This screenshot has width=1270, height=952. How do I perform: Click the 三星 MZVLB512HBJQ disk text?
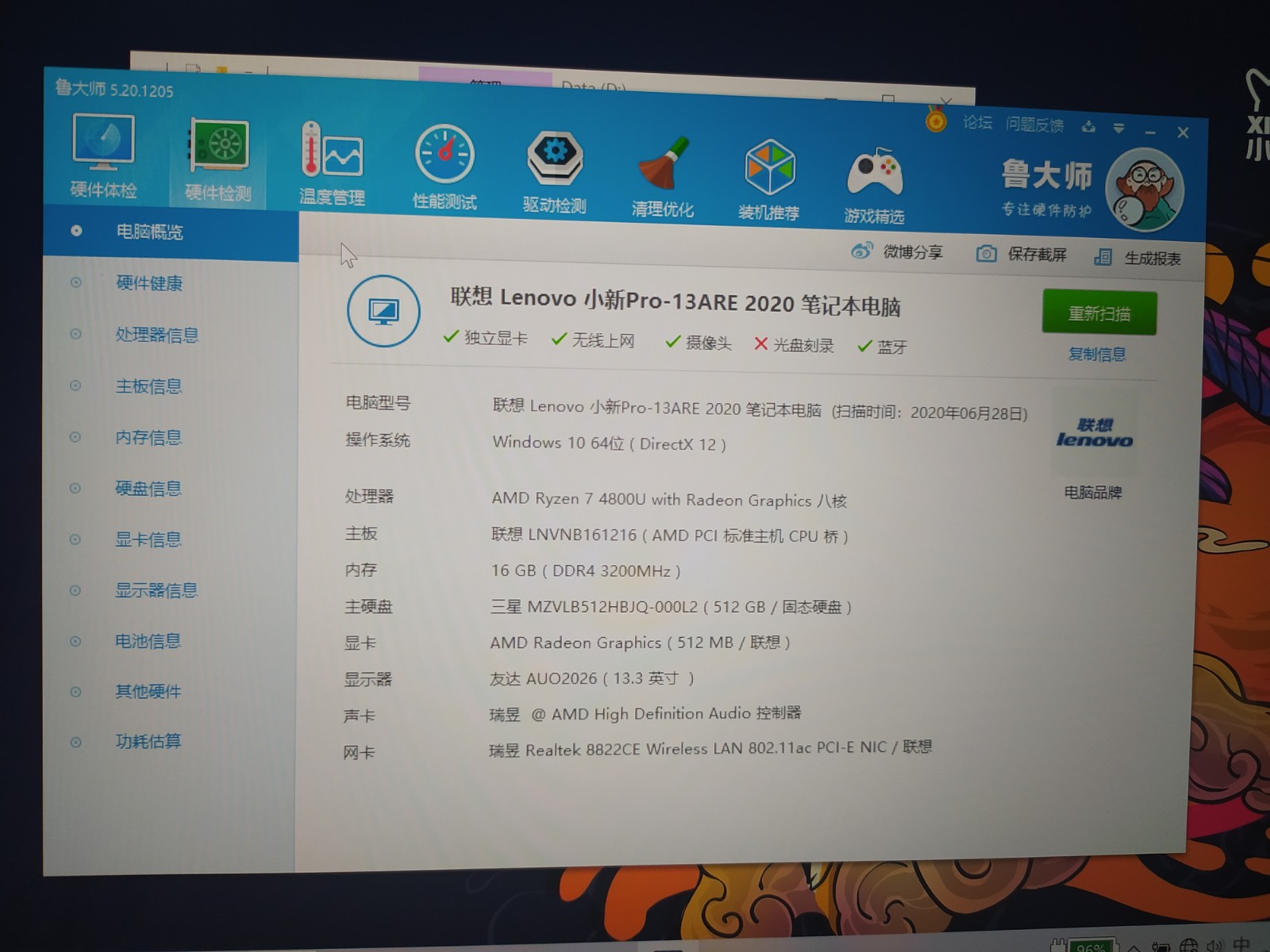672,607
